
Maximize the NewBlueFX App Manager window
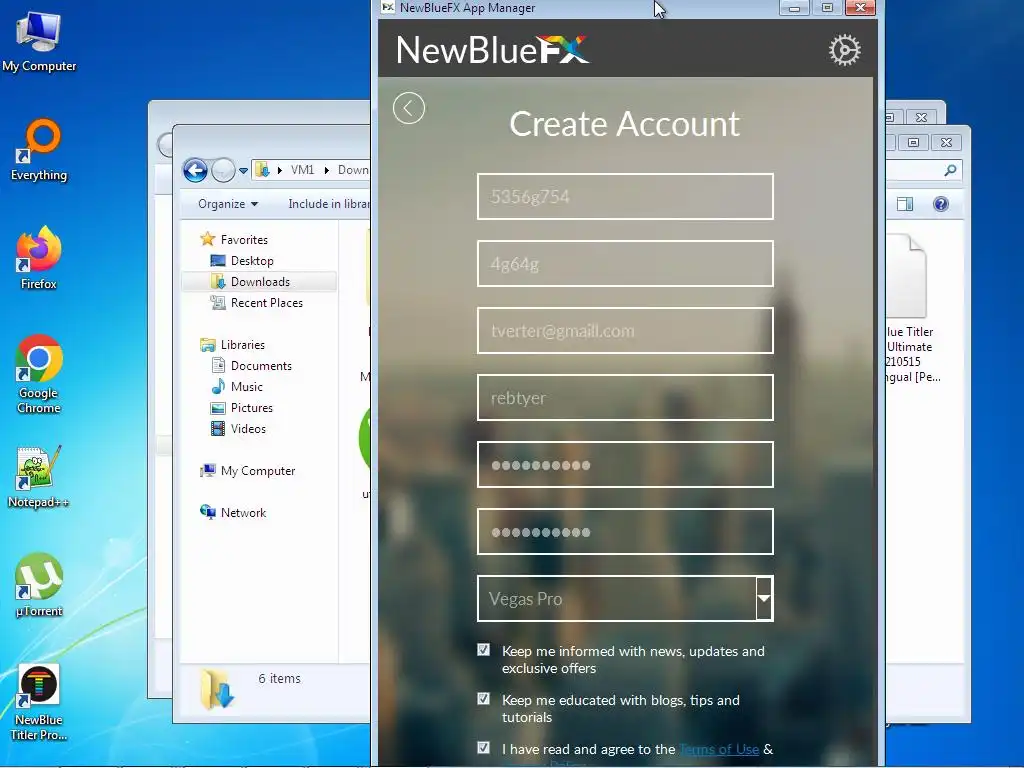pyautogui.click(x=827, y=8)
